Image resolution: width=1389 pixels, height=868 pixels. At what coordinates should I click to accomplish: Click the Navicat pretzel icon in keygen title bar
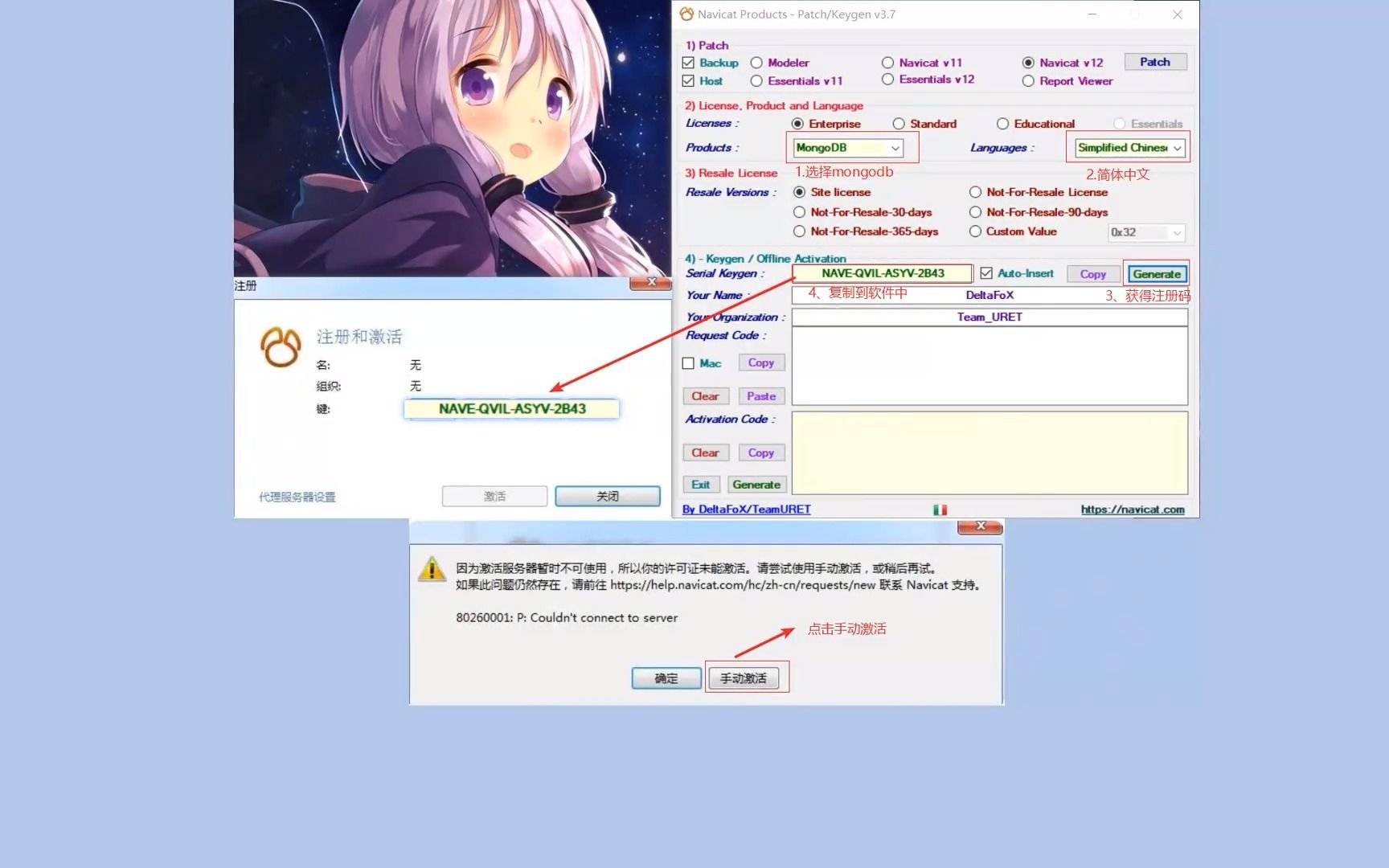click(687, 14)
